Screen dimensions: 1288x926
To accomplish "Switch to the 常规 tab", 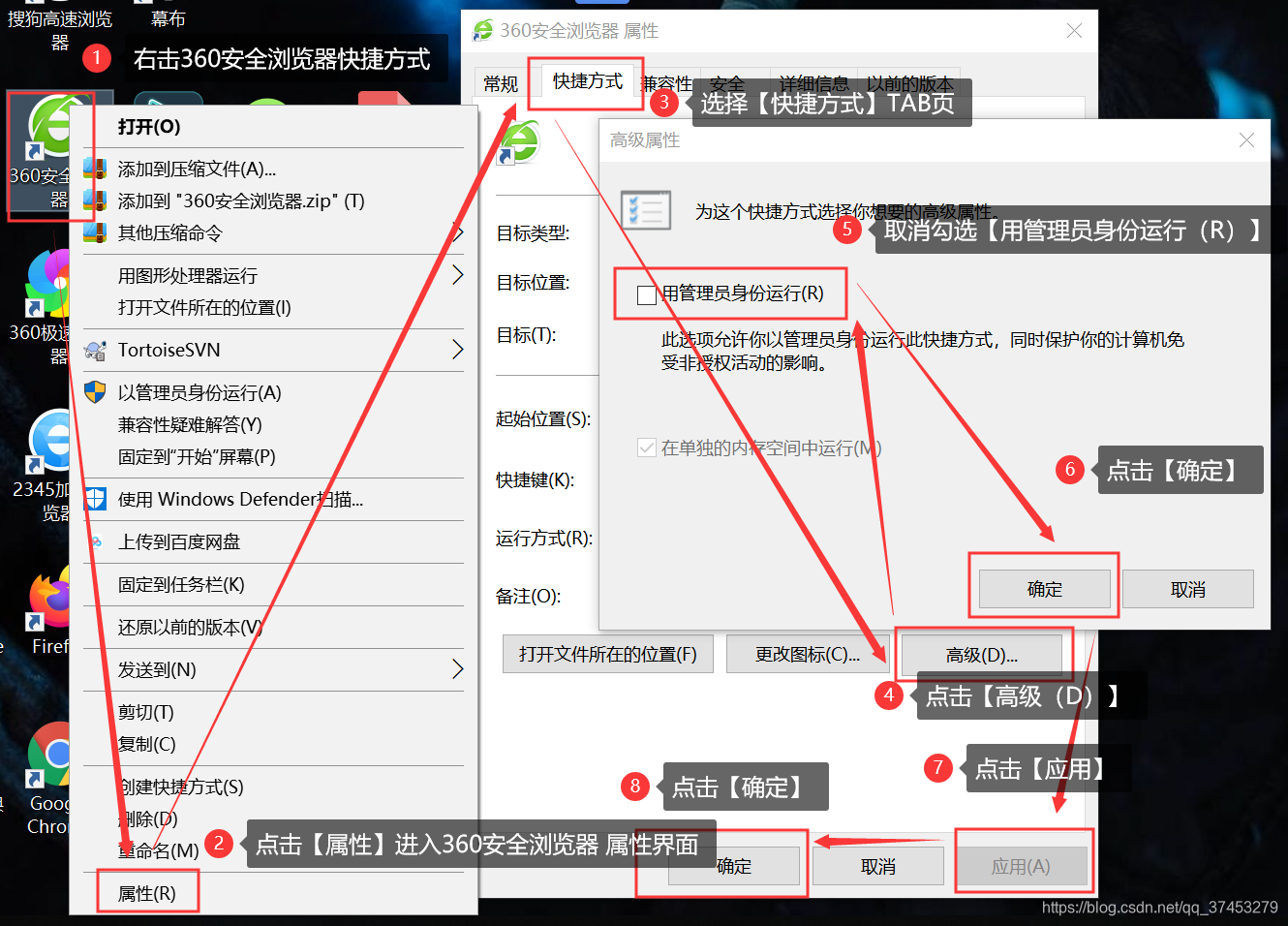I will pyautogui.click(x=501, y=84).
